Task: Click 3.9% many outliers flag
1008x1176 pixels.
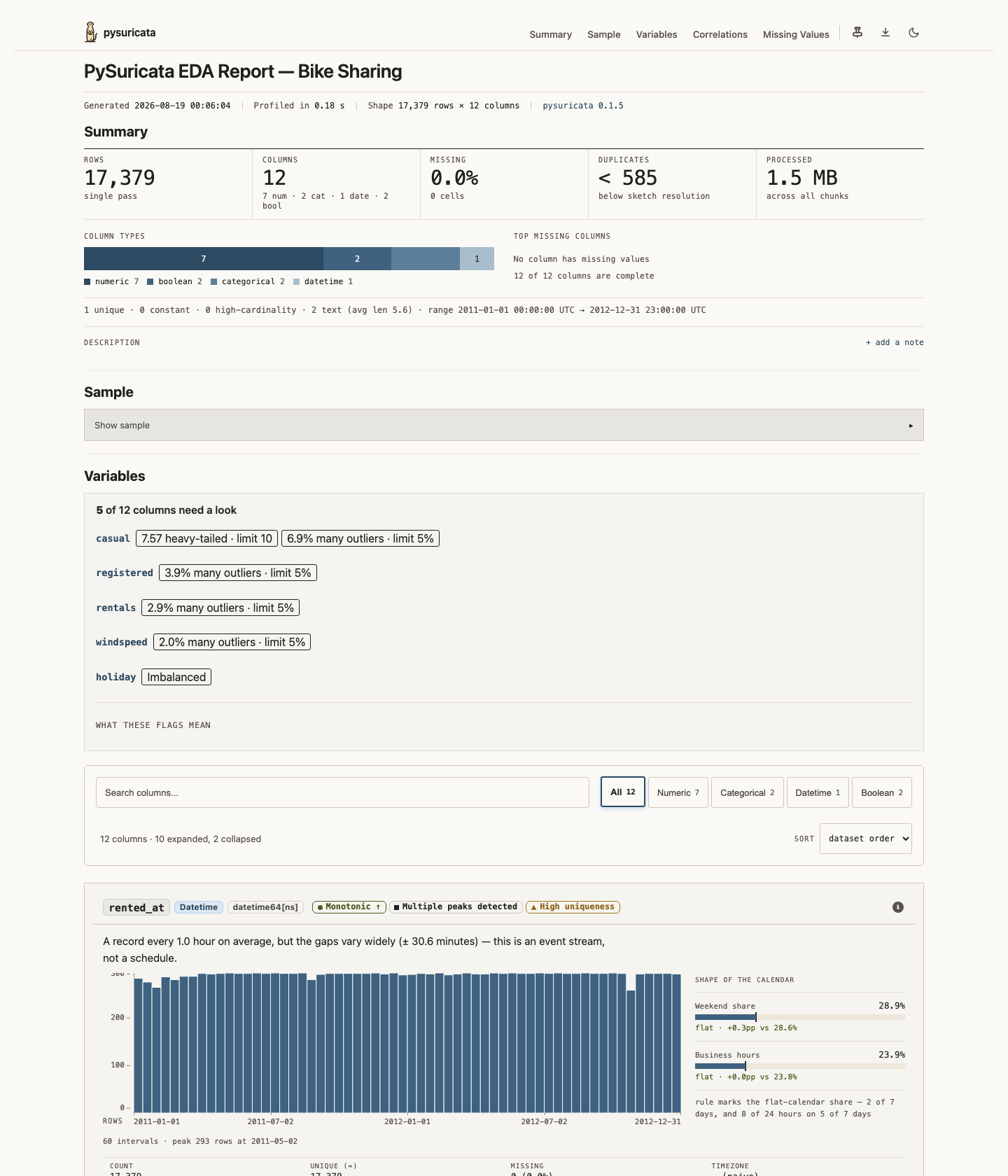Action: pos(238,573)
